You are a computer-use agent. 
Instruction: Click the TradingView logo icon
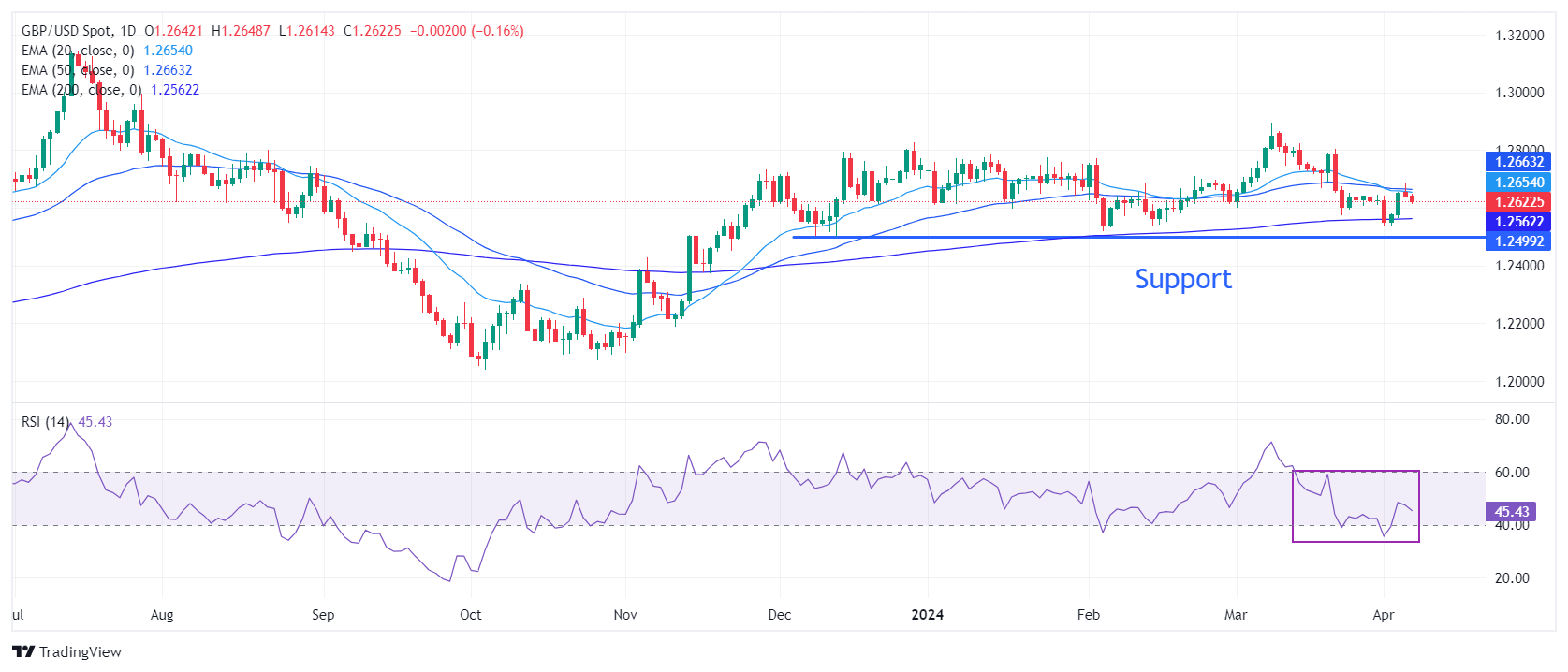tap(23, 652)
